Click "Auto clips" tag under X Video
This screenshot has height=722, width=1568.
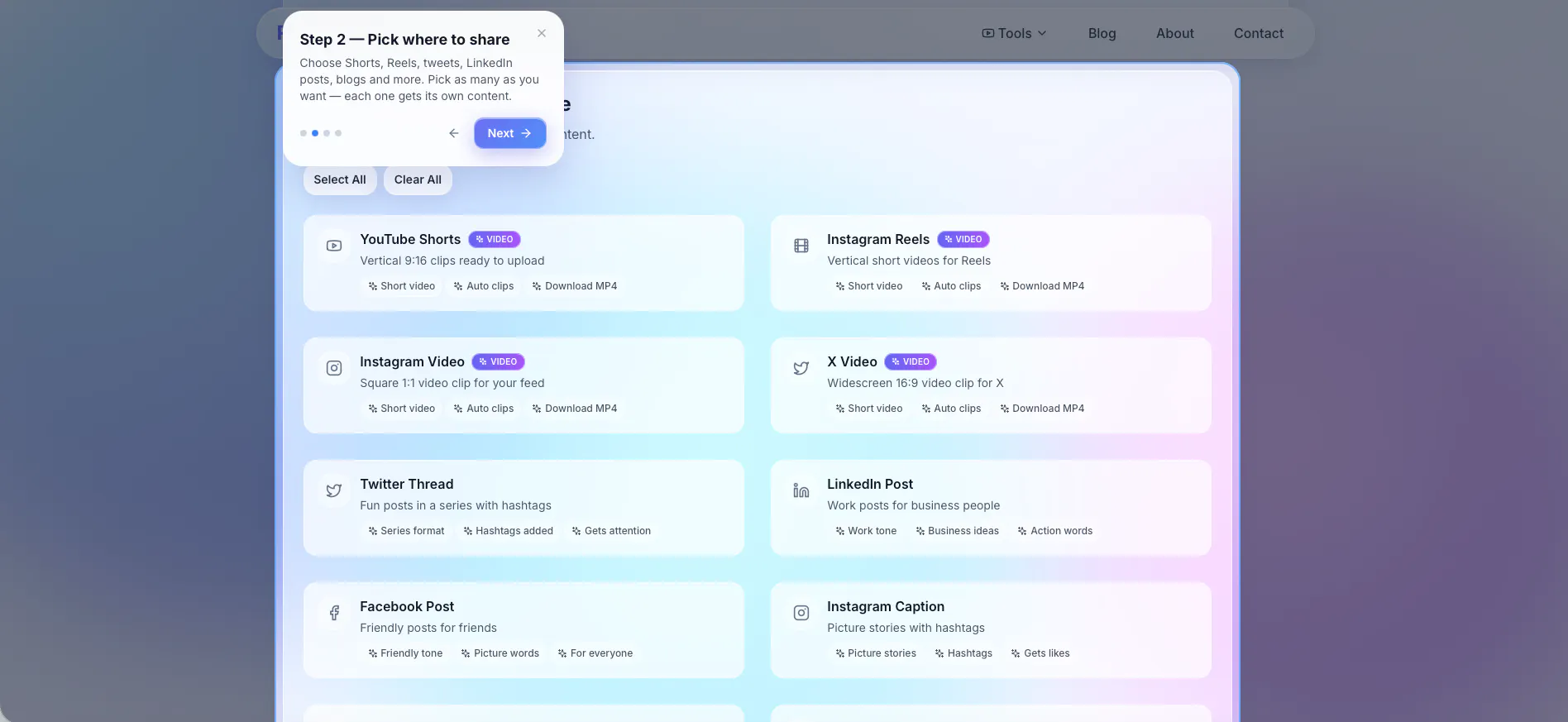tap(951, 409)
